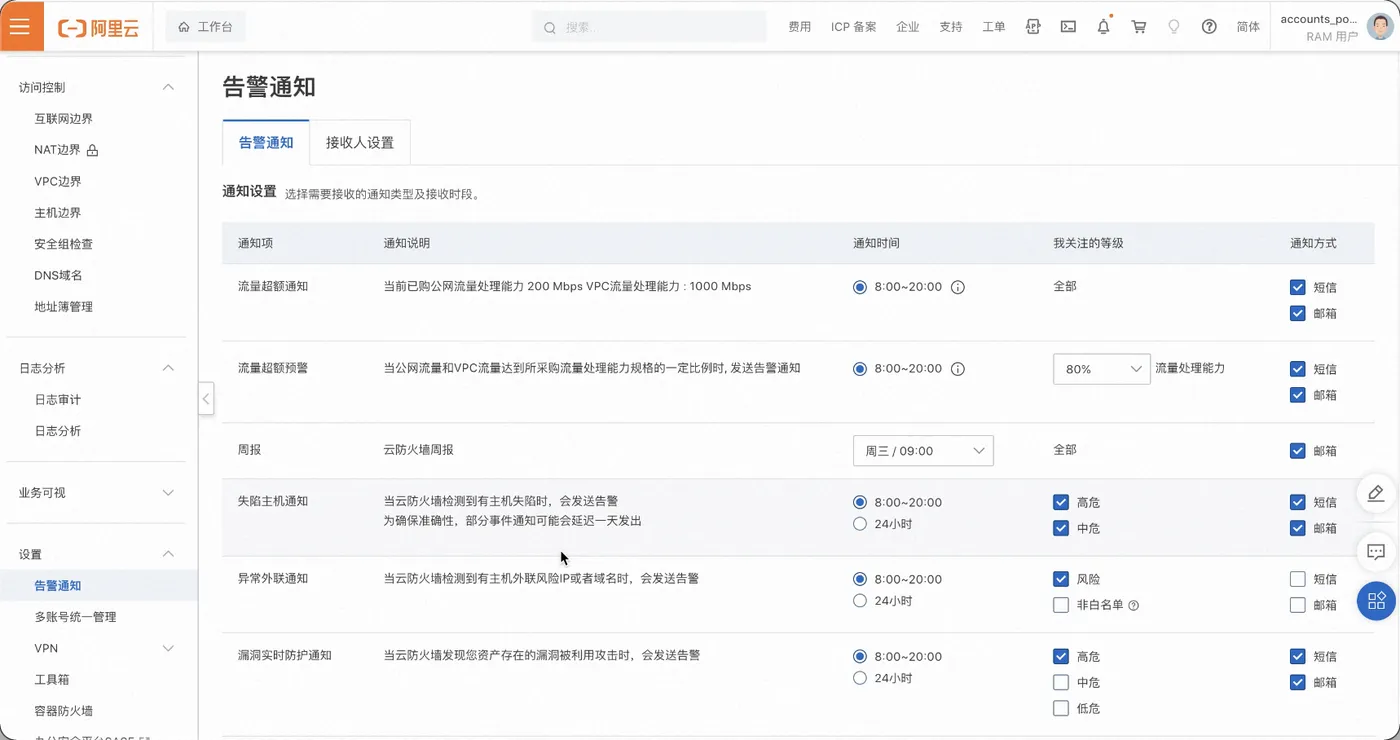Launch Cloud Shell terminal icon
The width and height of the screenshot is (1400, 740).
1068,27
